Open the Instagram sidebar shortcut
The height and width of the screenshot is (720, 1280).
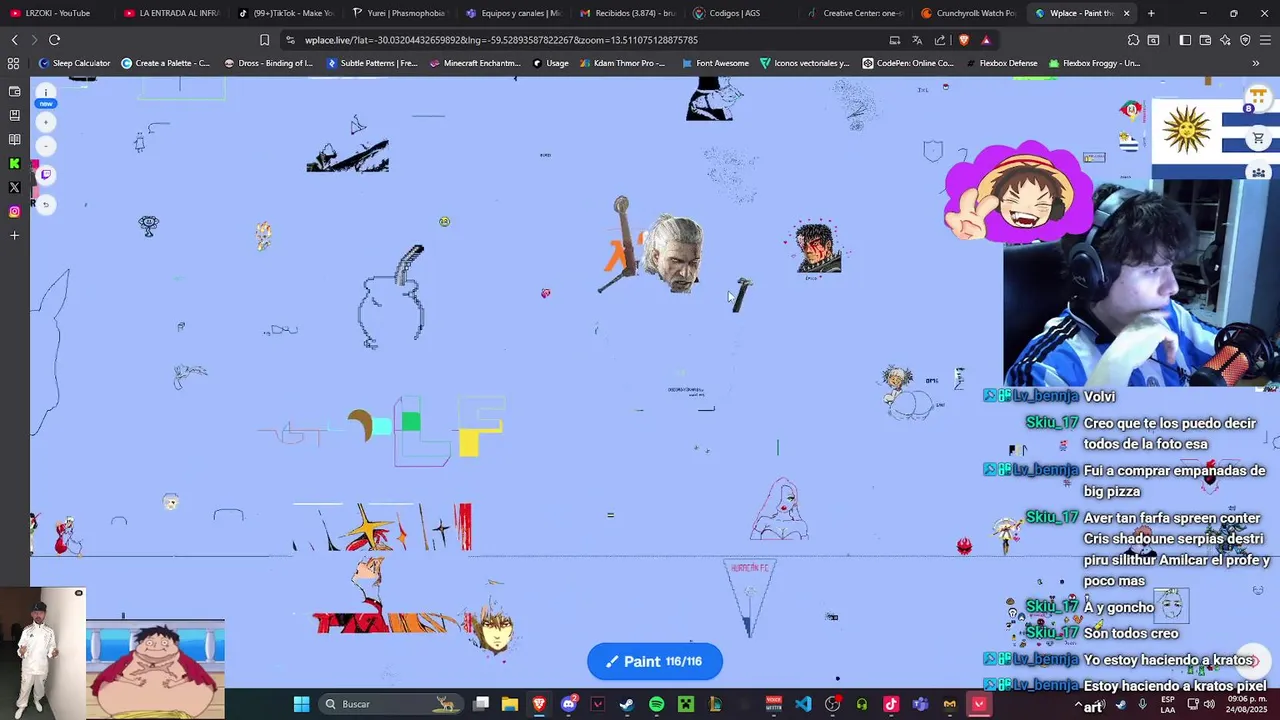(x=14, y=212)
